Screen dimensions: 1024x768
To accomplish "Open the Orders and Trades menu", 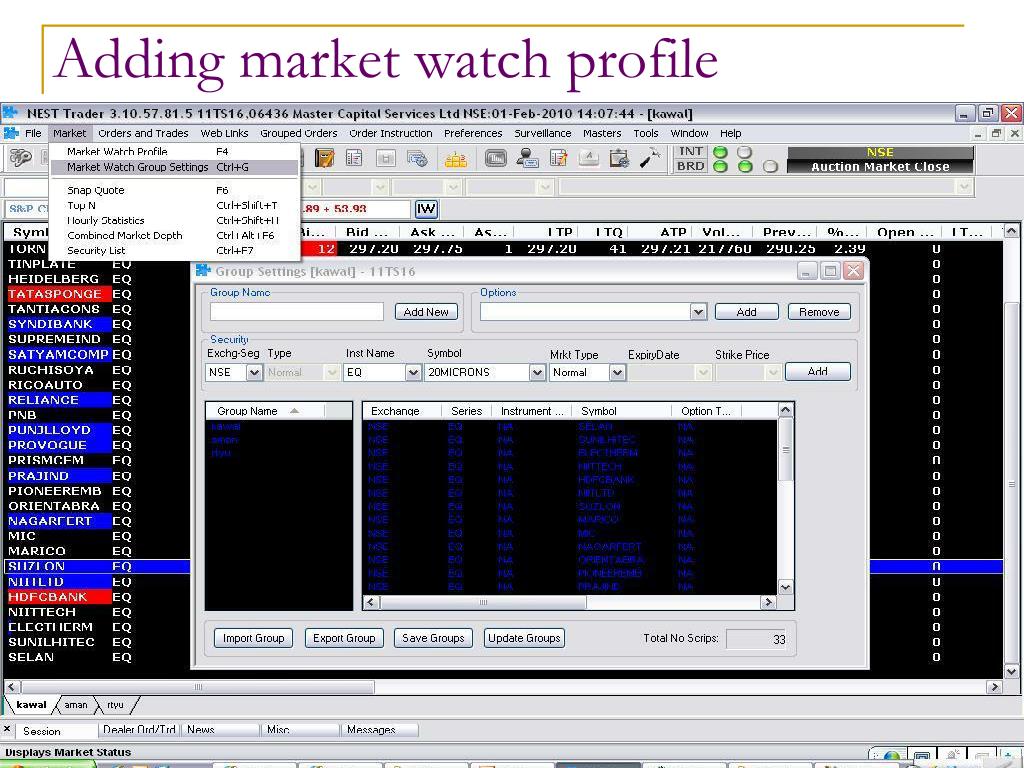I will (143, 133).
